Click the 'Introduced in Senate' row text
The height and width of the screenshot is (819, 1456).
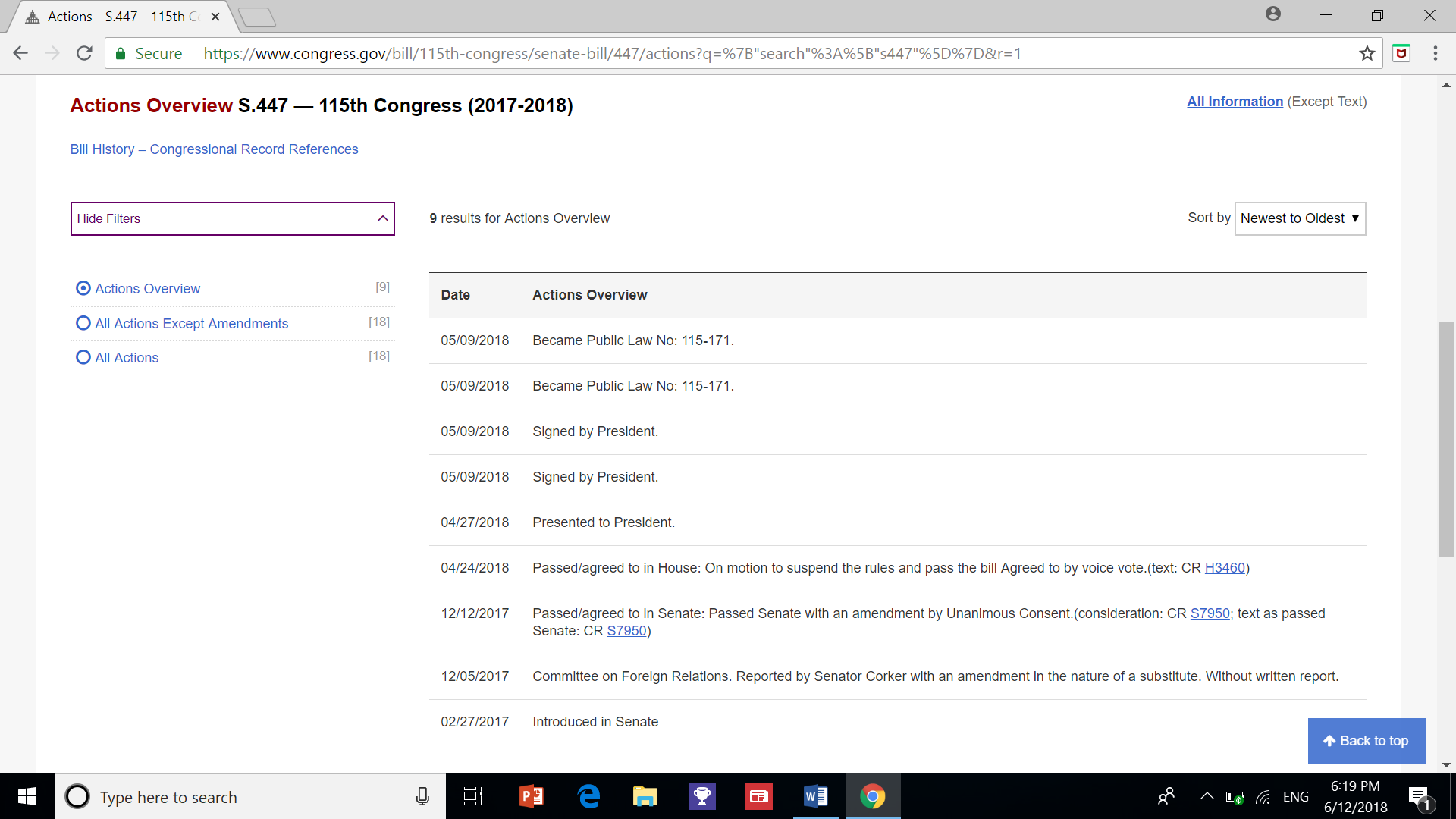pos(595,722)
